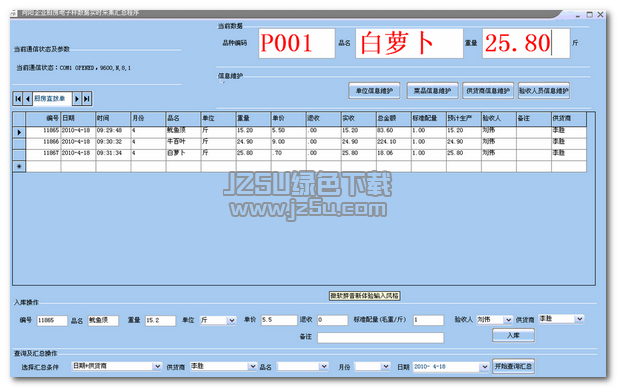
Task: Select unit price cell .70
Action: (x=288, y=155)
